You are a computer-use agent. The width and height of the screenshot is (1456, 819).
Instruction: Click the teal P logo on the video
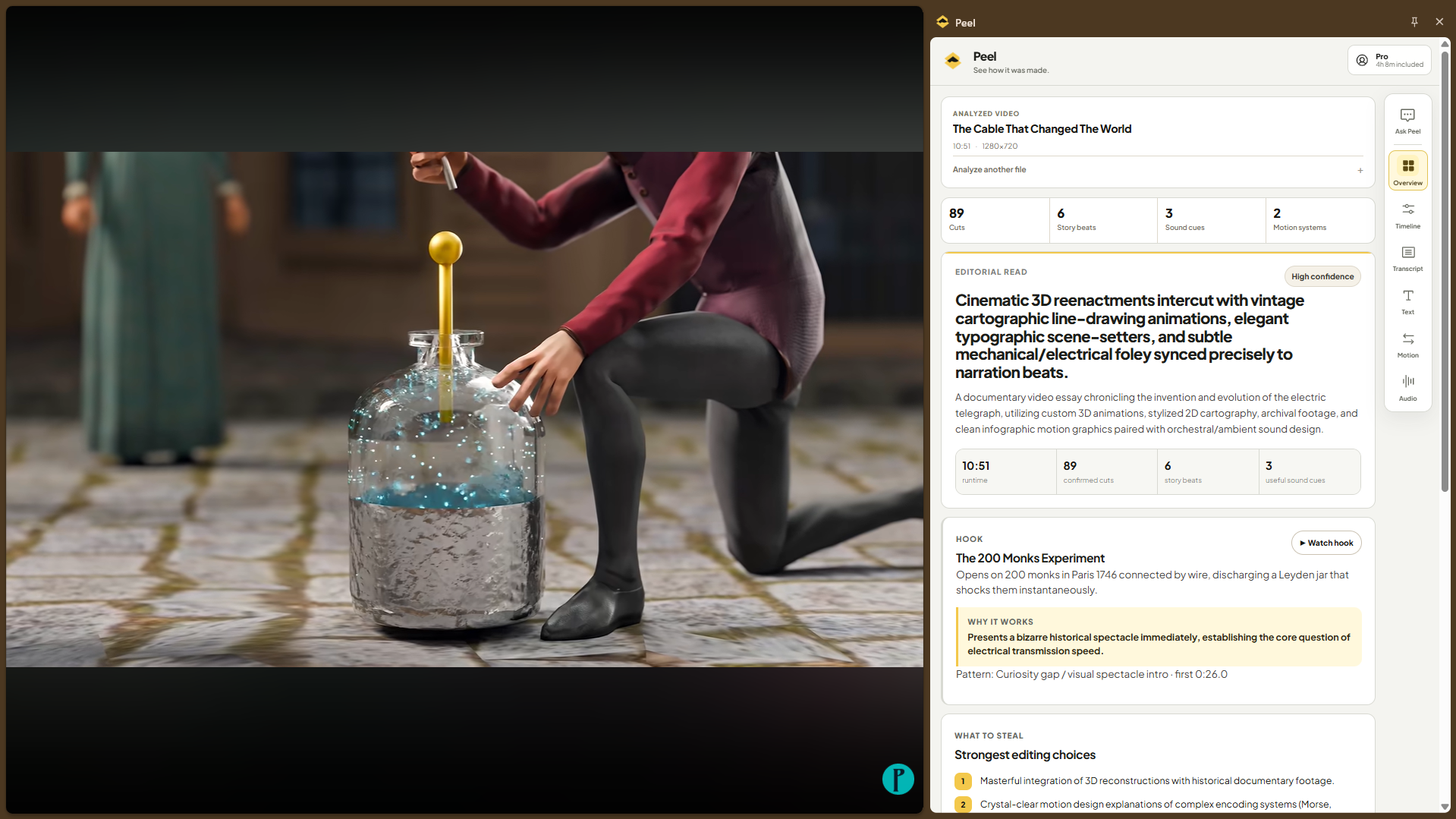click(898, 780)
